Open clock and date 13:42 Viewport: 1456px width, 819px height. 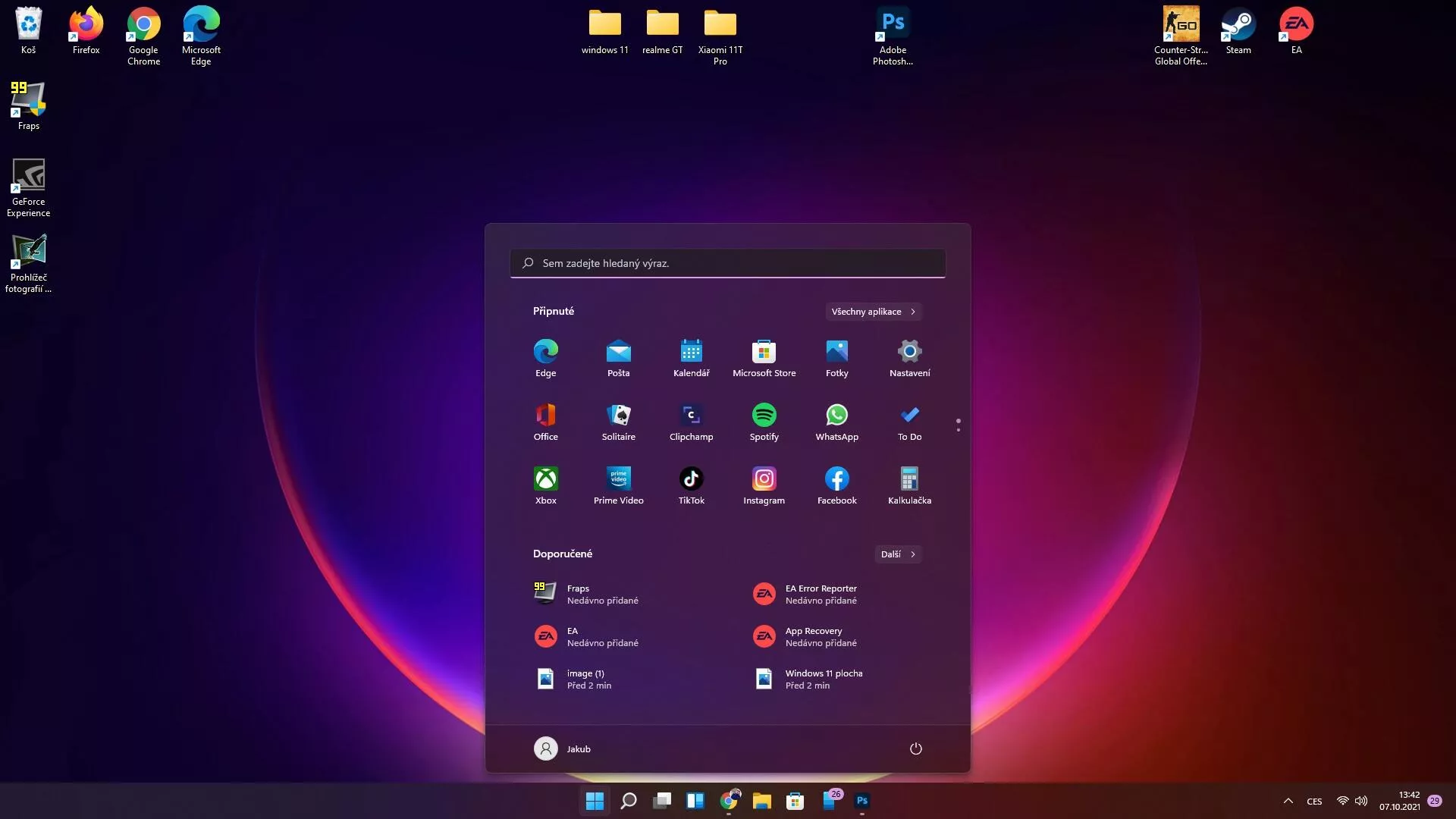point(1400,801)
